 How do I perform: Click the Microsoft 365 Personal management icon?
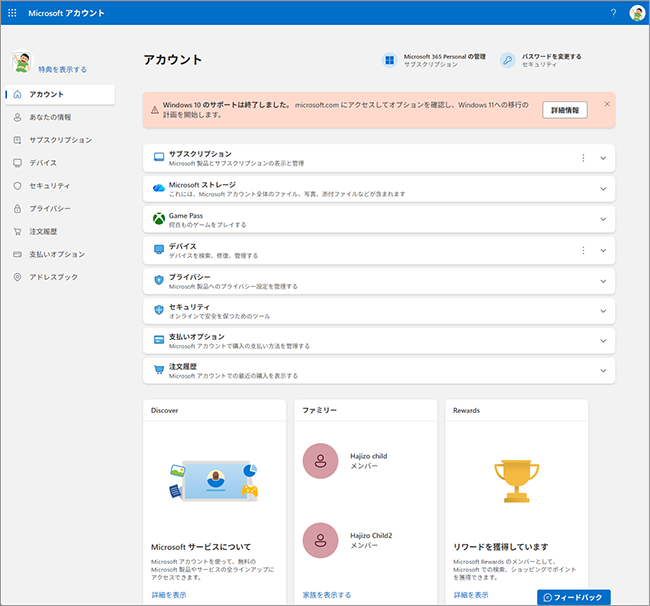(x=389, y=61)
